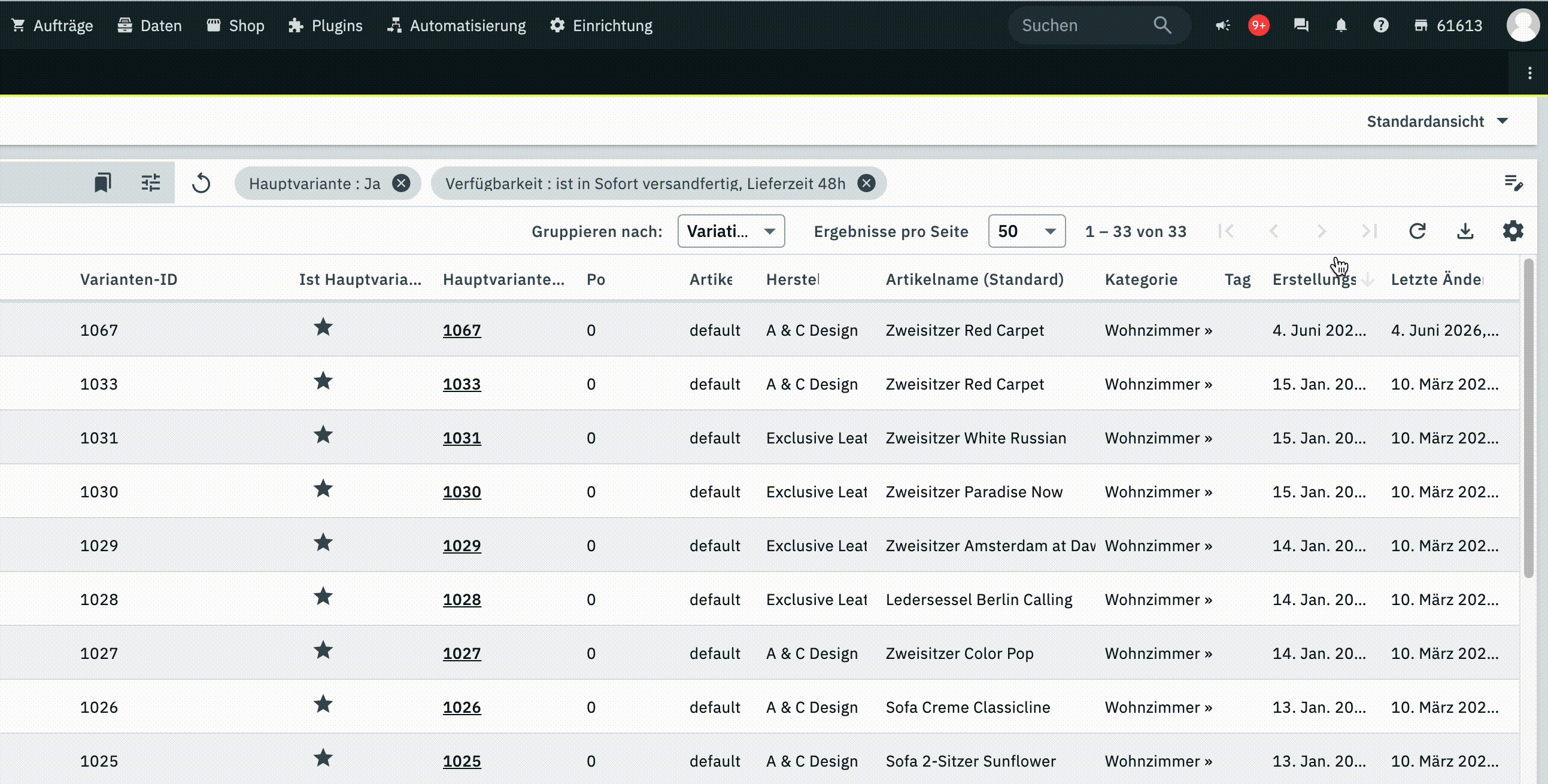Open the three-dot overflow menu
The width and height of the screenshot is (1548, 784).
point(1529,73)
